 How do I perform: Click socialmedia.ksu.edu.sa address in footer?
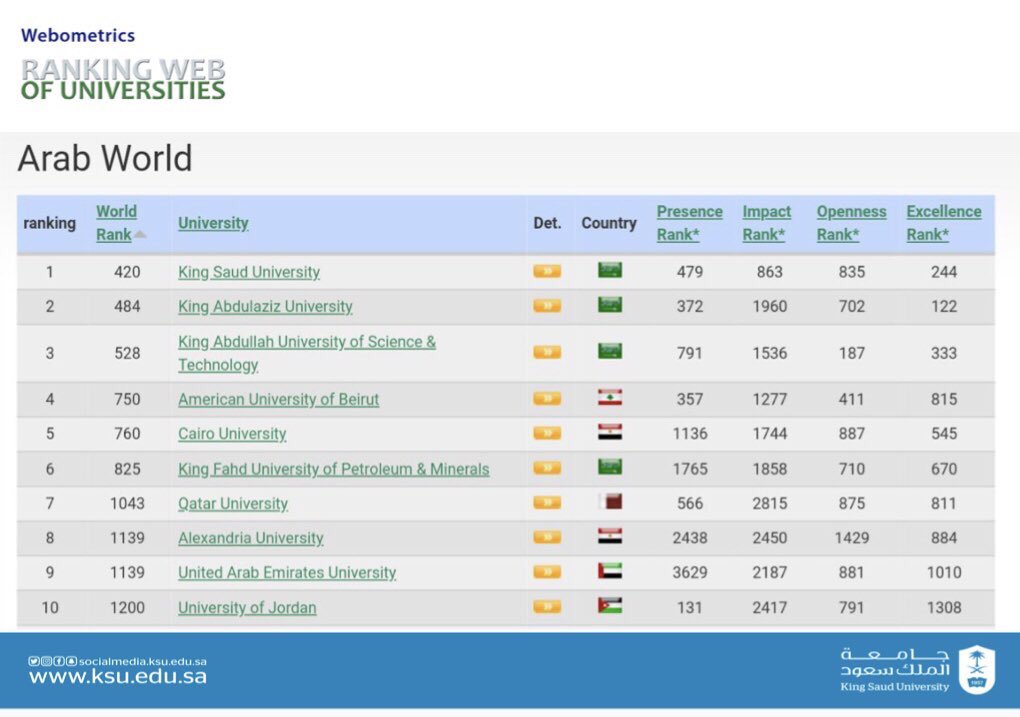(142, 661)
